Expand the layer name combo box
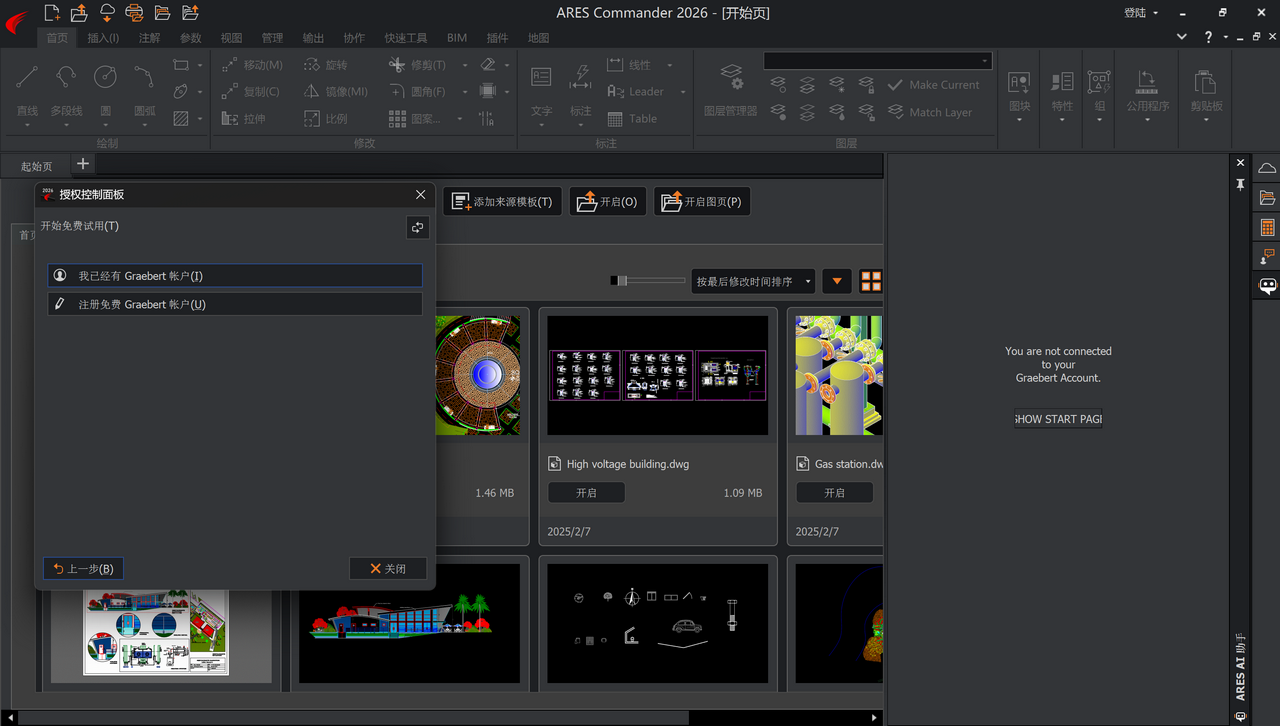The image size is (1280, 726). coord(984,61)
